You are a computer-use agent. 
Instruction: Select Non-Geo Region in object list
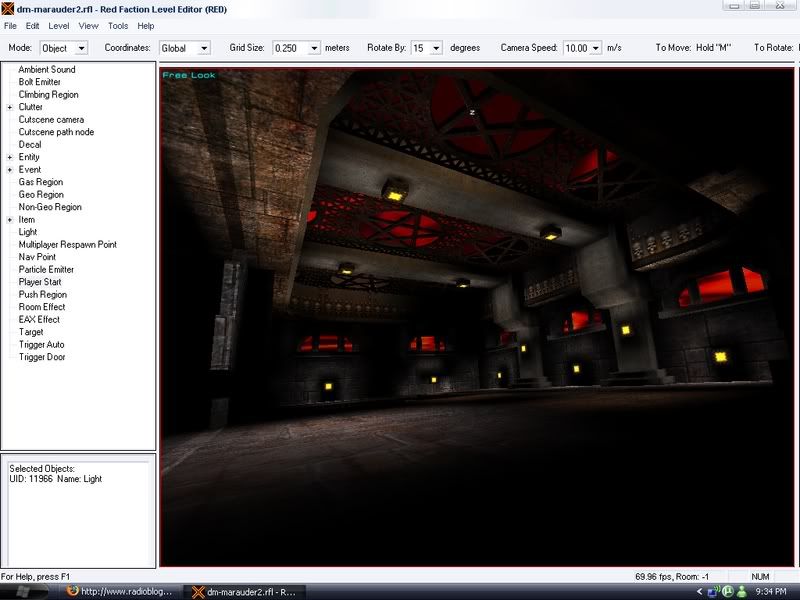(50, 207)
